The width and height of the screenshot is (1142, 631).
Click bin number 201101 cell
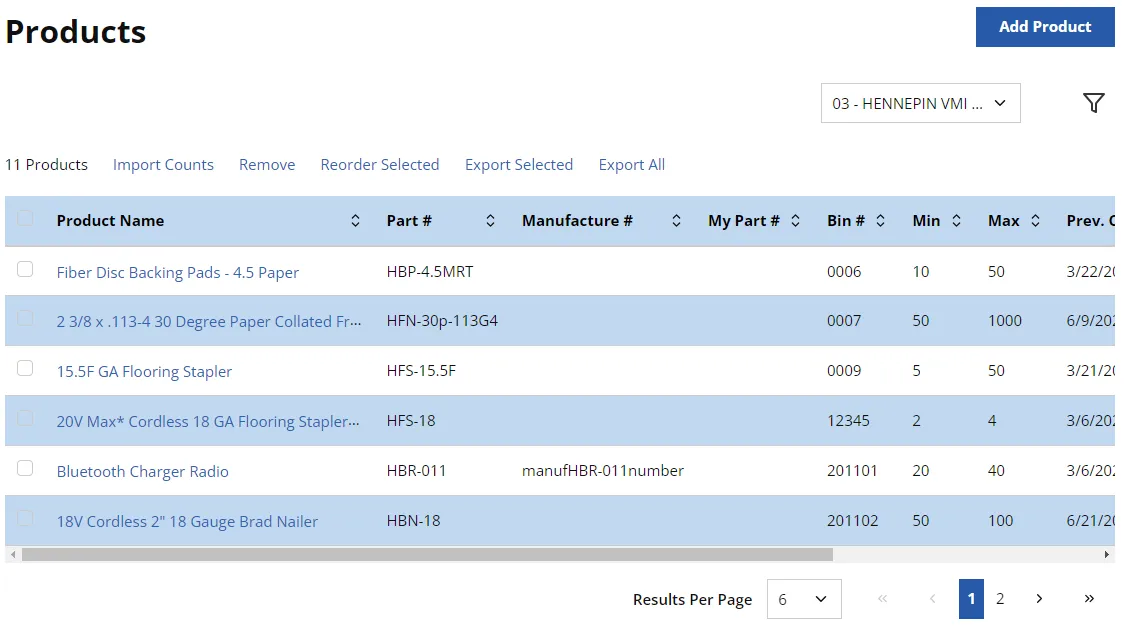(x=852, y=471)
